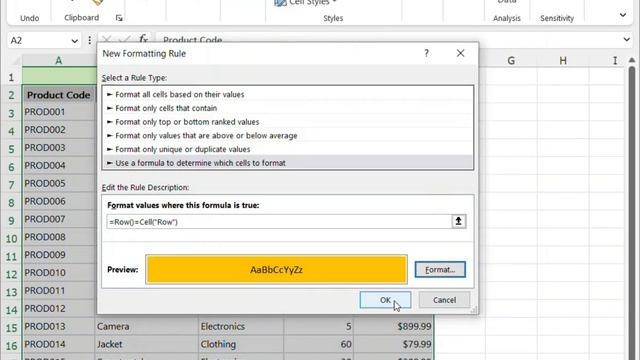Select row 15 header

(x=11, y=327)
